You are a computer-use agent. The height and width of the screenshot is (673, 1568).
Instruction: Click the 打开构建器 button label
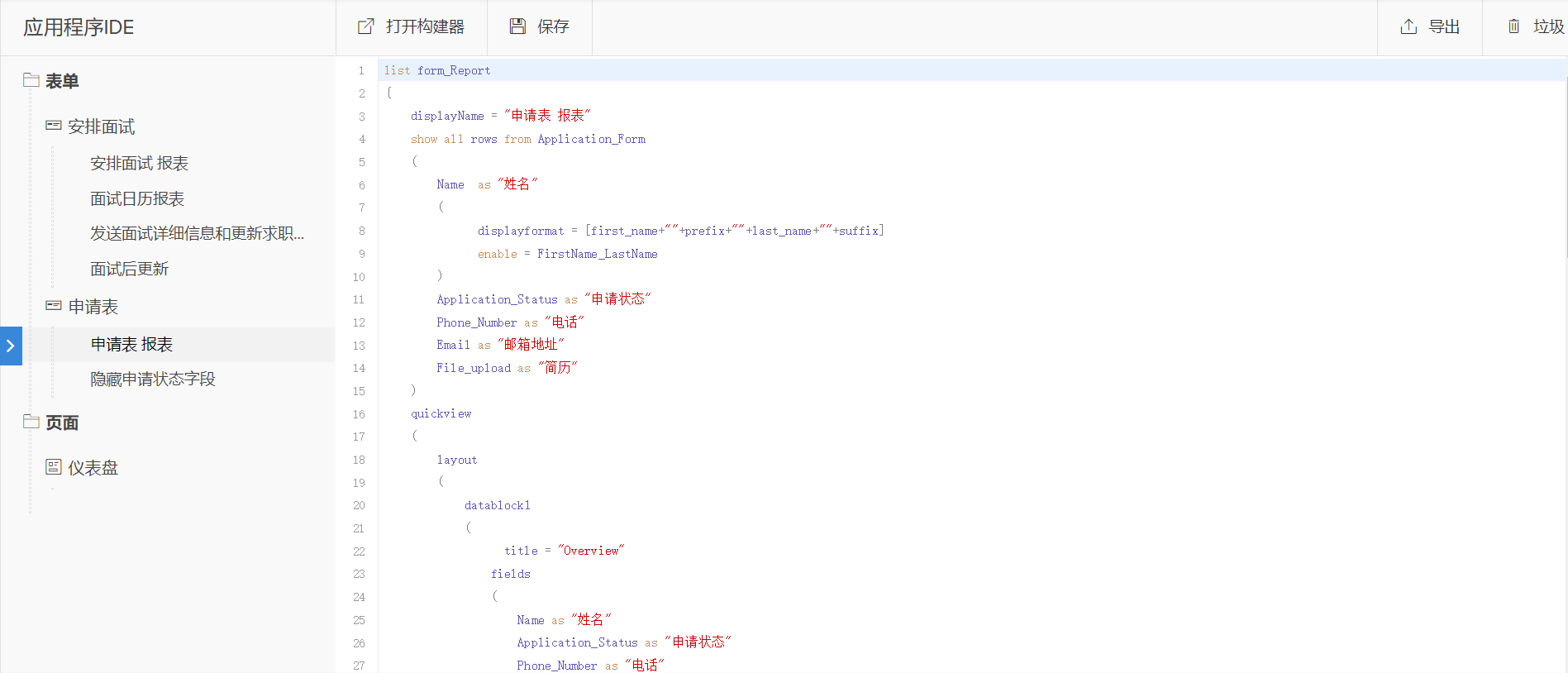coord(425,26)
